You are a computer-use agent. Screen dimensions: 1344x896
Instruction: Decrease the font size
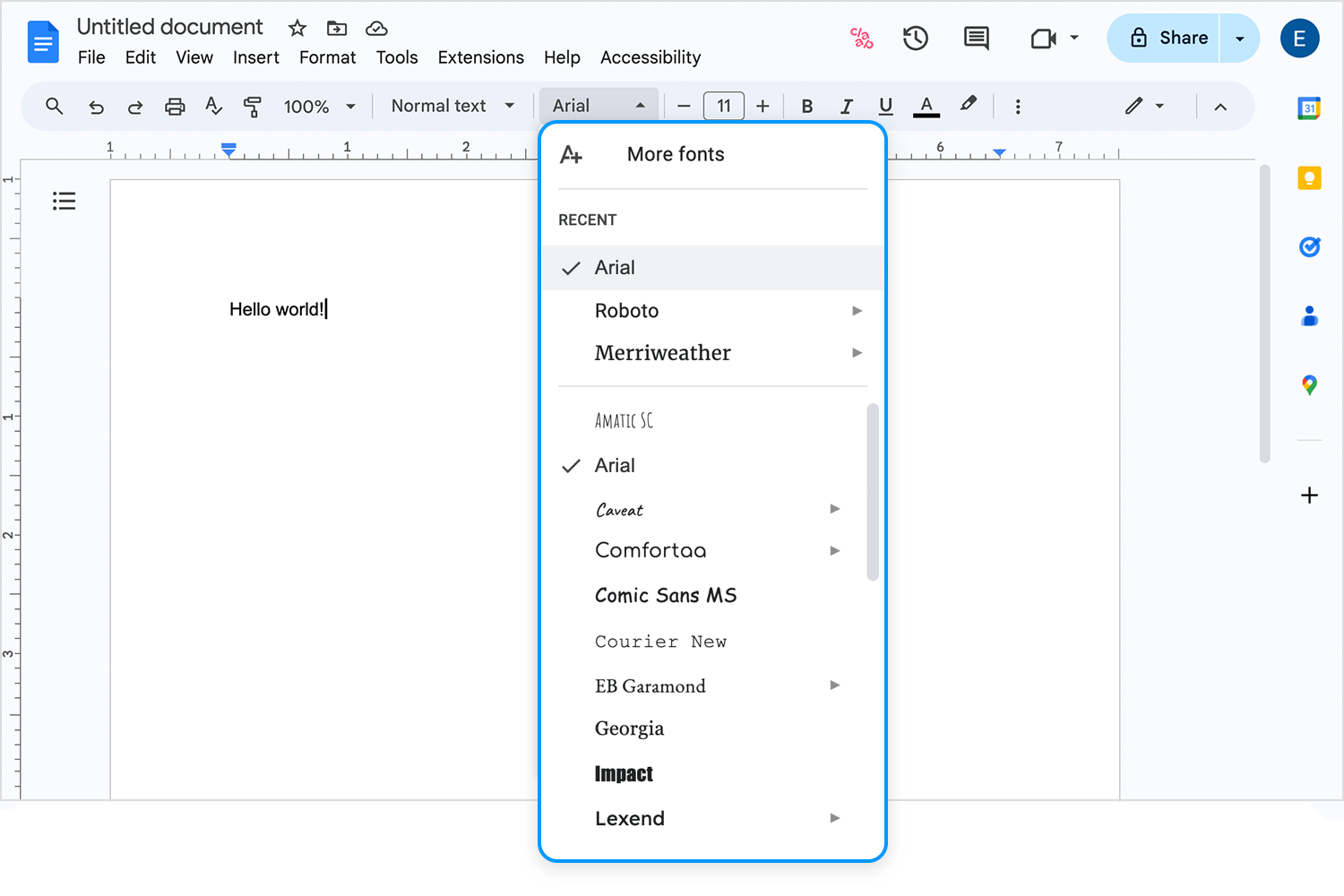pyautogui.click(x=684, y=107)
